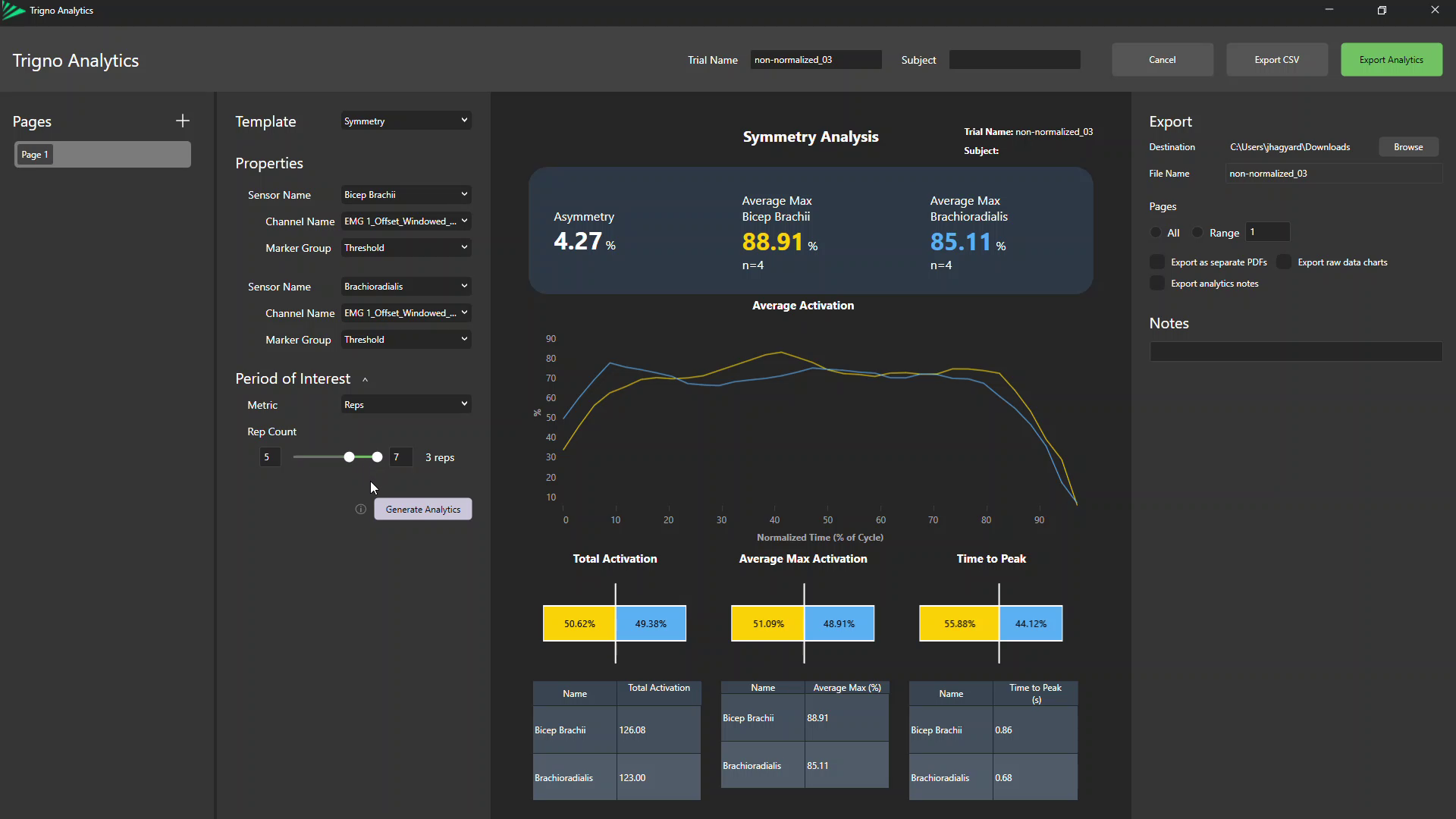Click the plus icon to add a page
Viewport: 1456px width, 819px height.
(183, 121)
